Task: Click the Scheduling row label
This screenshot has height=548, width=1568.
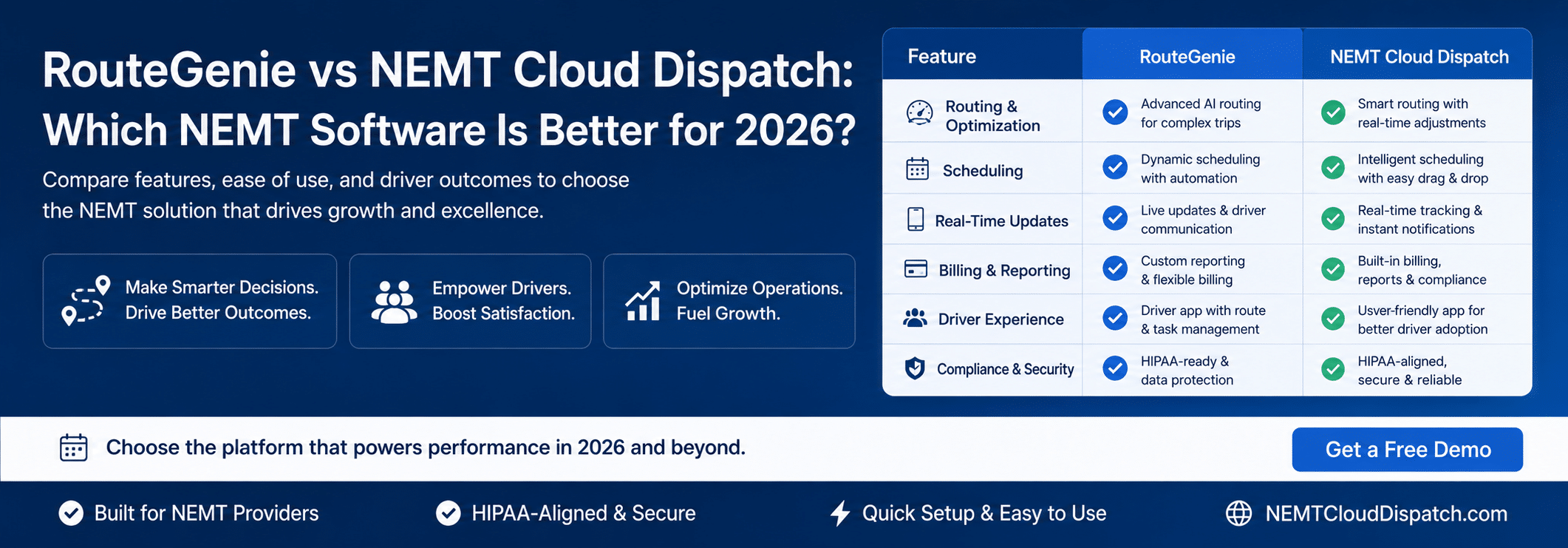Action: click(x=983, y=171)
